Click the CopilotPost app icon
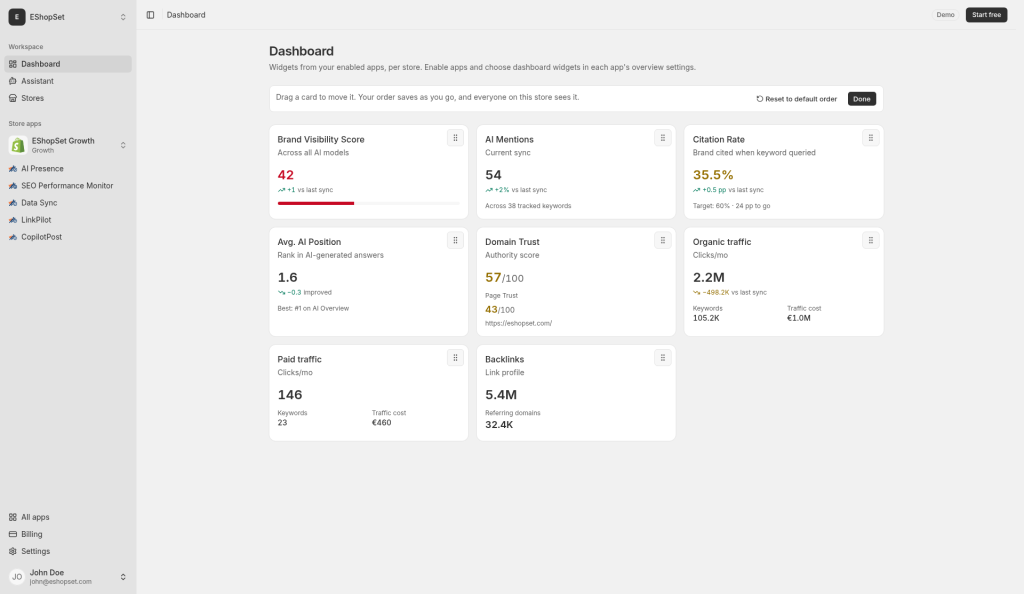Screen dimensions: 1024x594 (12, 237)
